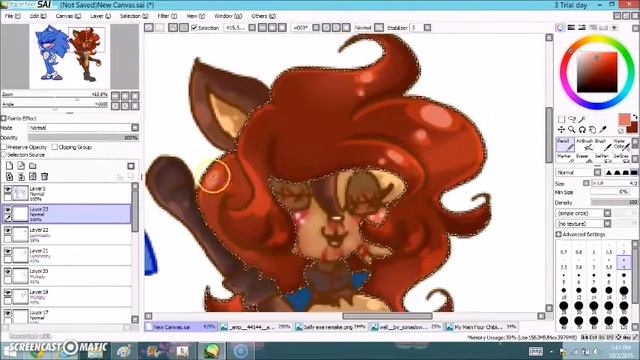The image size is (640, 360).
Task: Enable Preserve Opacity checkbox
Action: click(4, 147)
